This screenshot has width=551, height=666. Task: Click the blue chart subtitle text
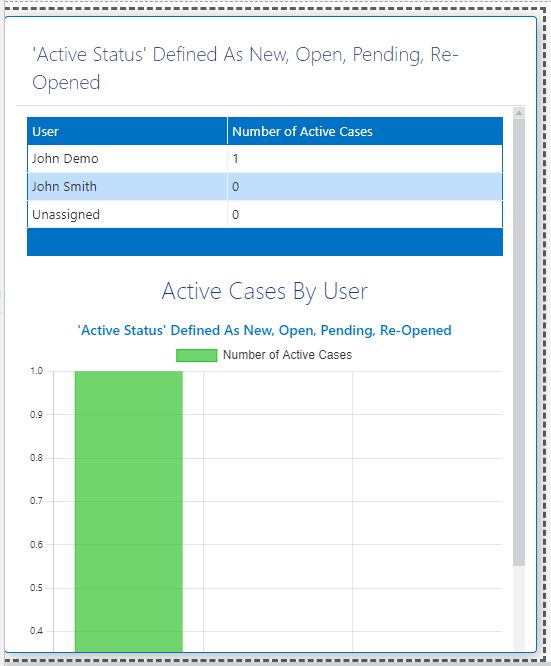click(264, 330)
